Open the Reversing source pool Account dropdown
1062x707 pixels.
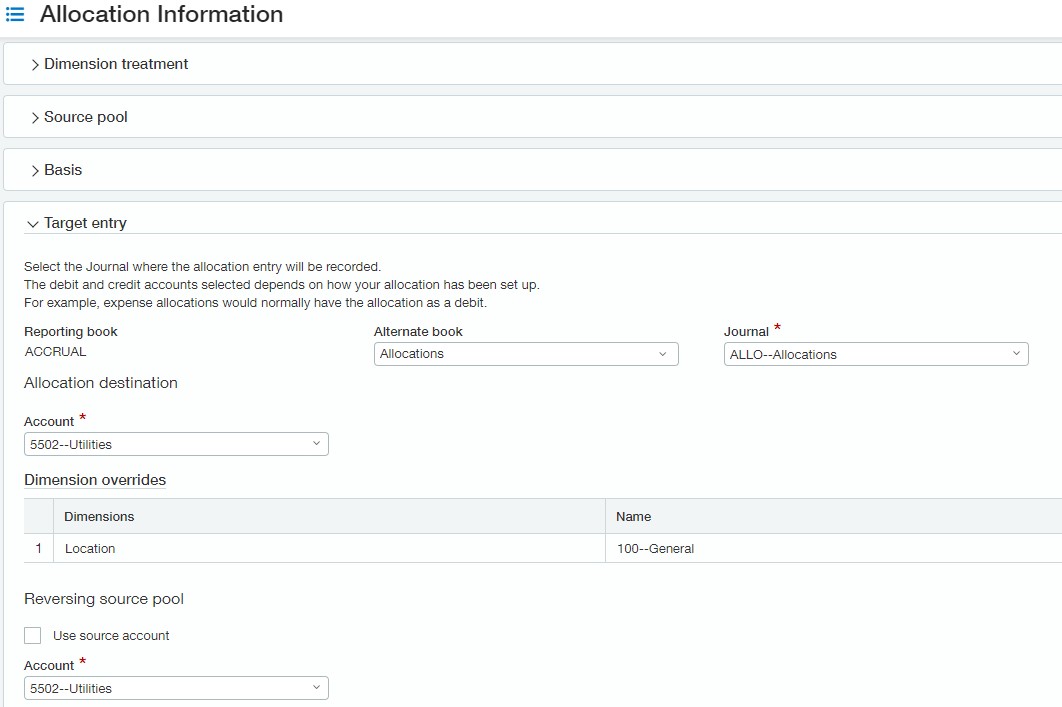[176, 688]
